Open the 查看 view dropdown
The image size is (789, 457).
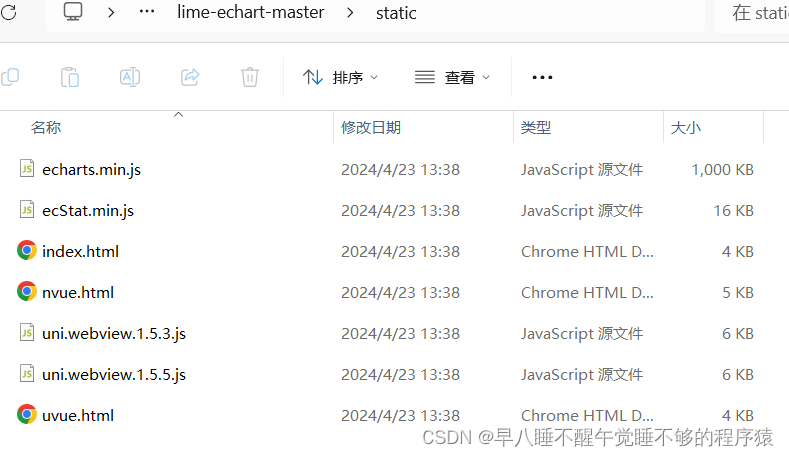click(x=453, y=77)
